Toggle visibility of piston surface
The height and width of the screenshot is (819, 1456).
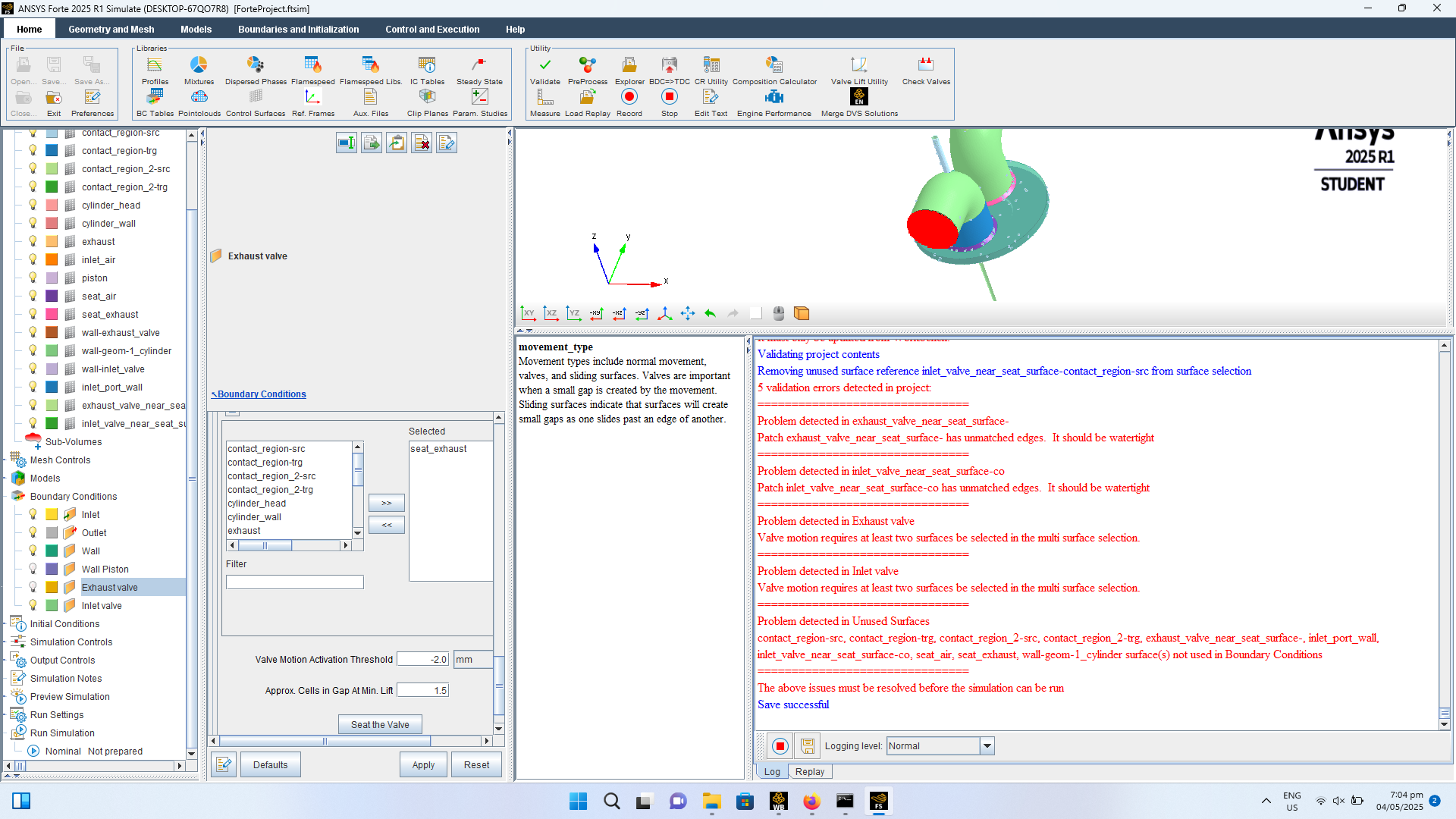coord(33,278)
